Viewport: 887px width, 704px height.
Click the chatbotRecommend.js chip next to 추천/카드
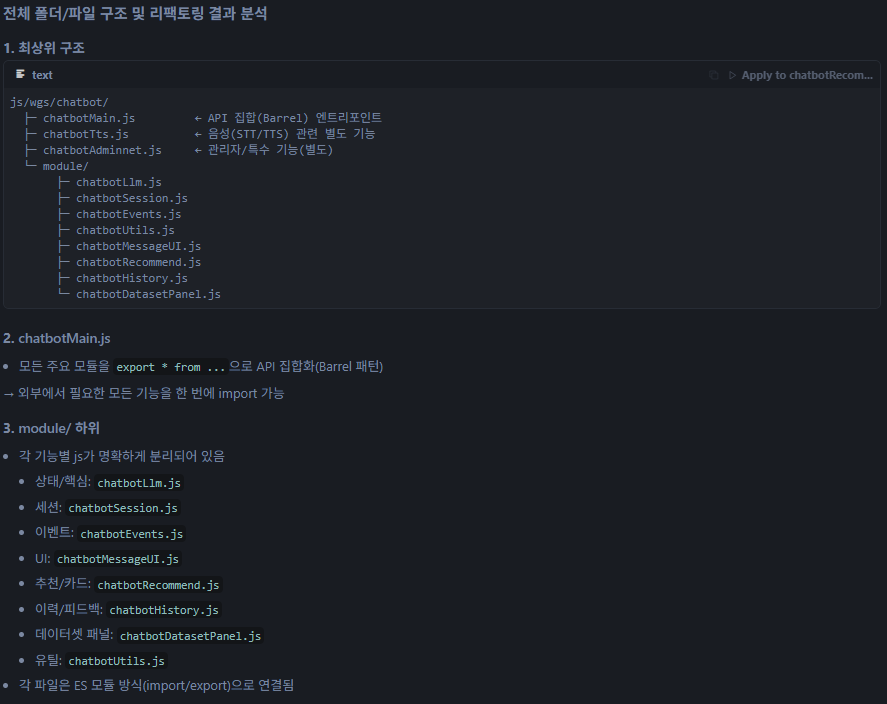point(158,585)
